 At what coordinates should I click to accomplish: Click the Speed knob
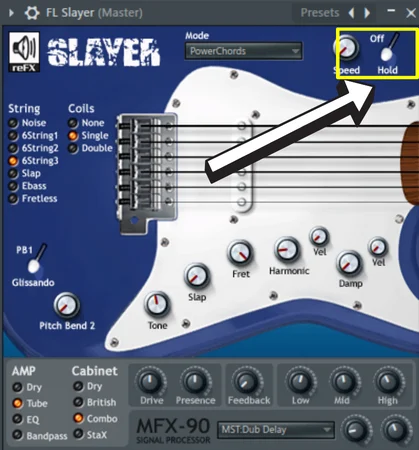pyautogui.click(x=347, y=48)
